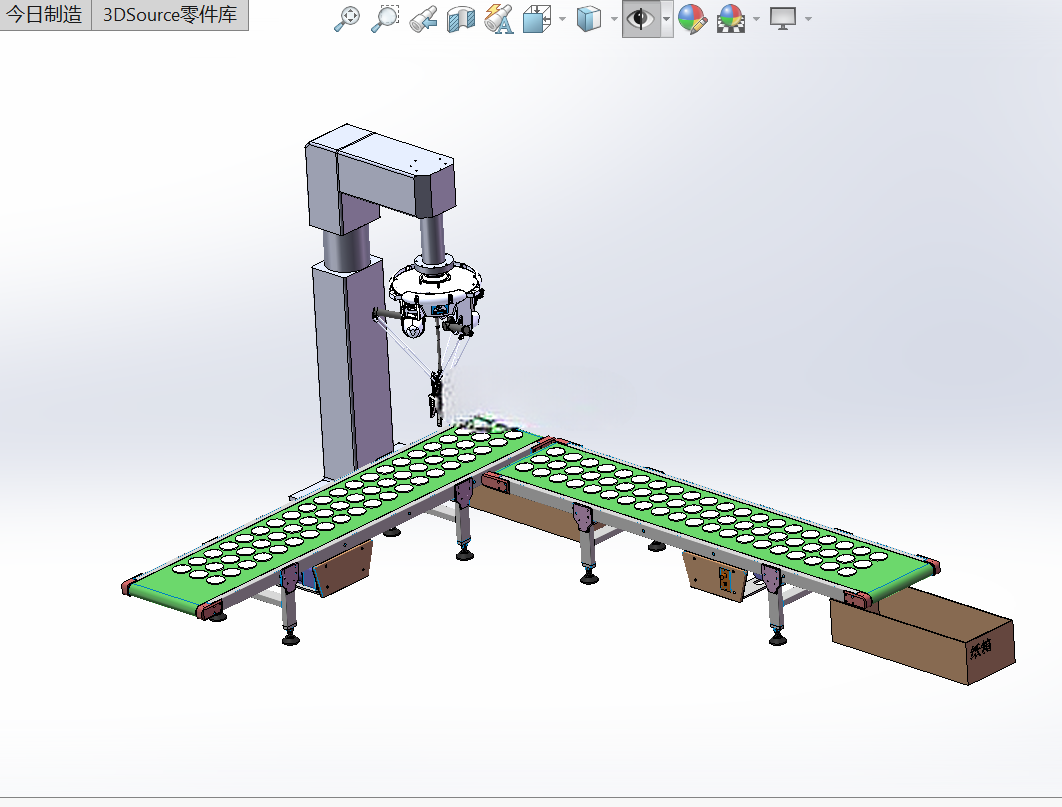Select the Zoom to Area tool
This screenshot has width=1062, height=807.
click(385, 19)
